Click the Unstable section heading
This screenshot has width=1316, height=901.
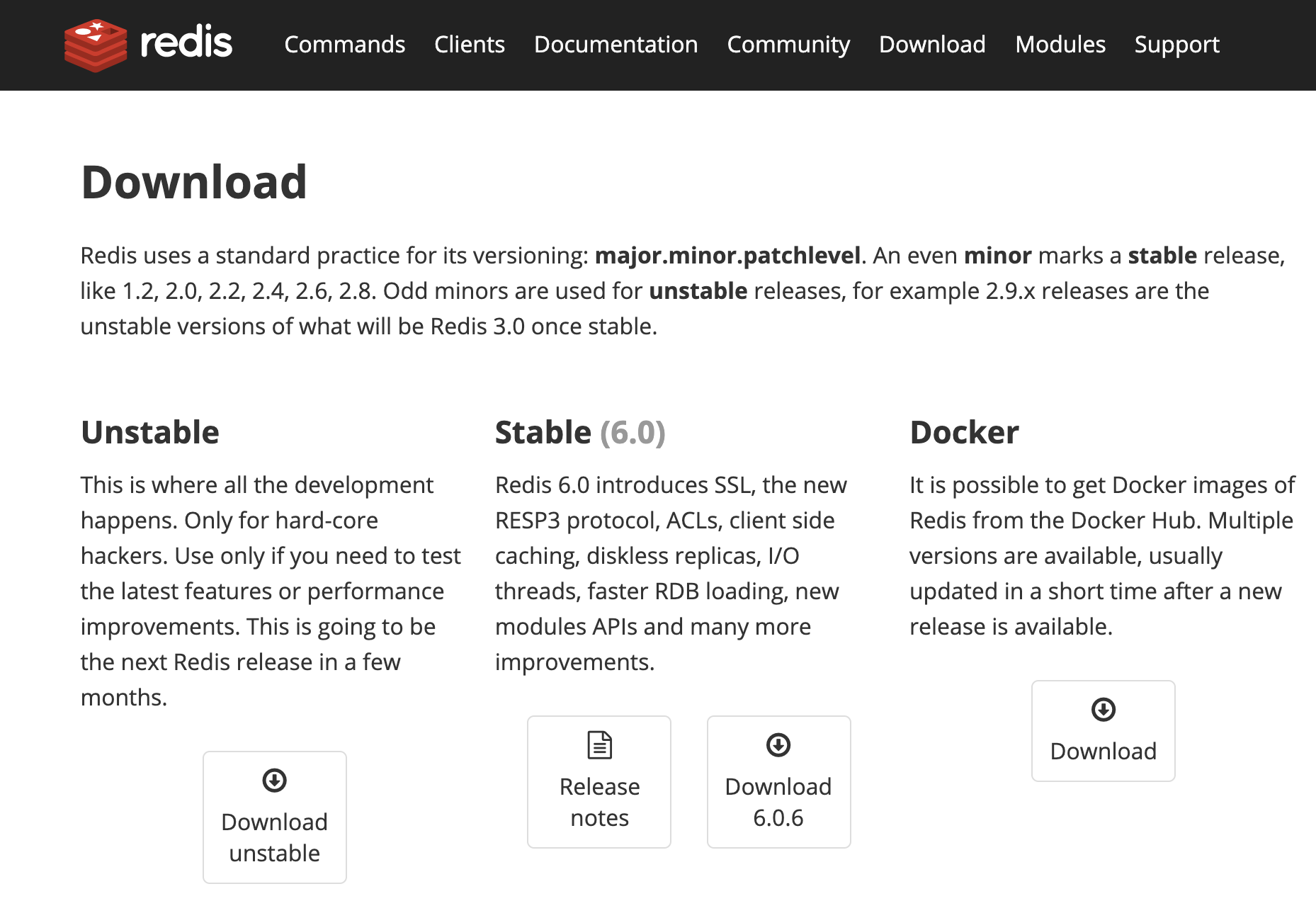[150, 432]
